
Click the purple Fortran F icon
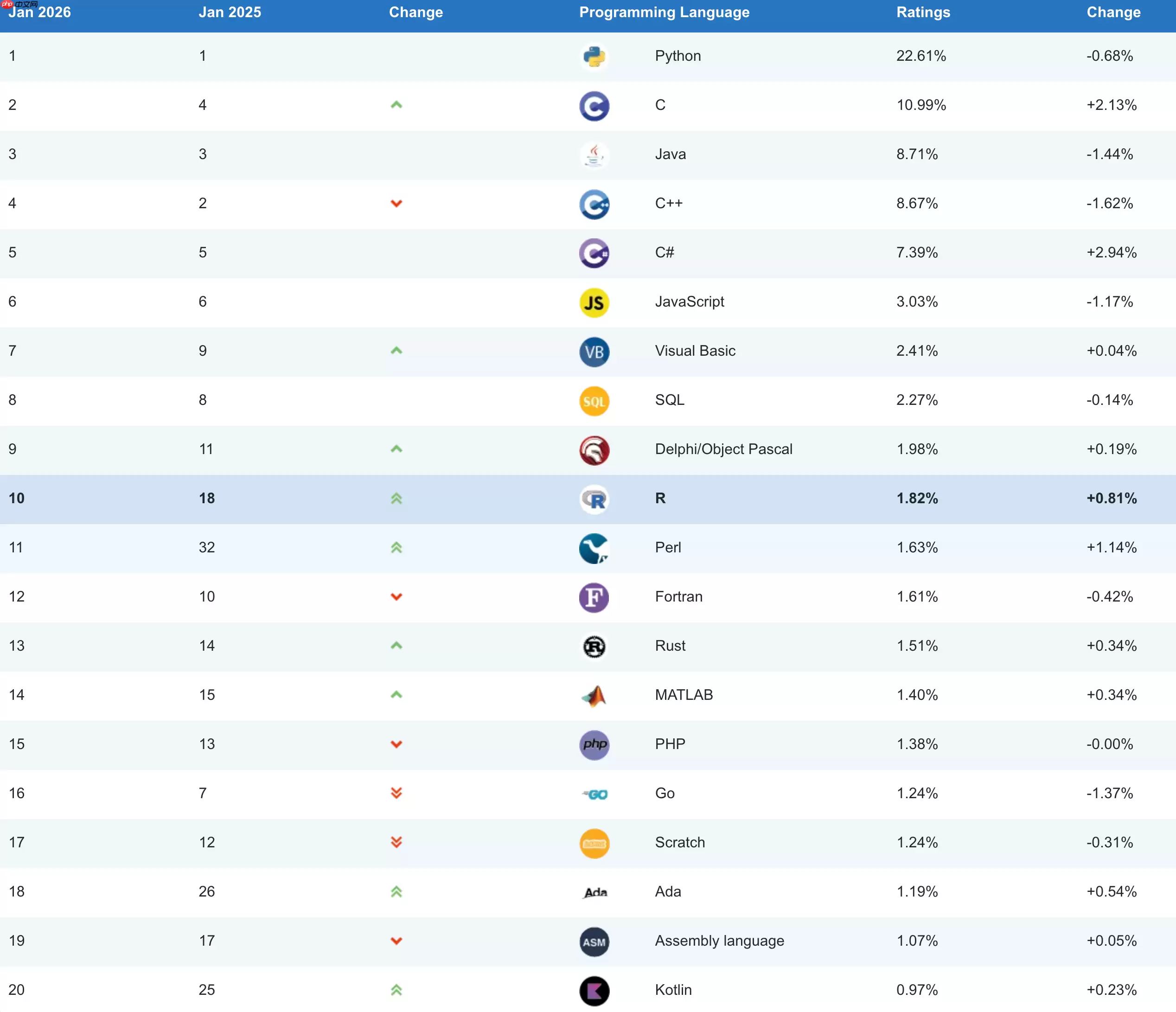[x=594, y=598]
